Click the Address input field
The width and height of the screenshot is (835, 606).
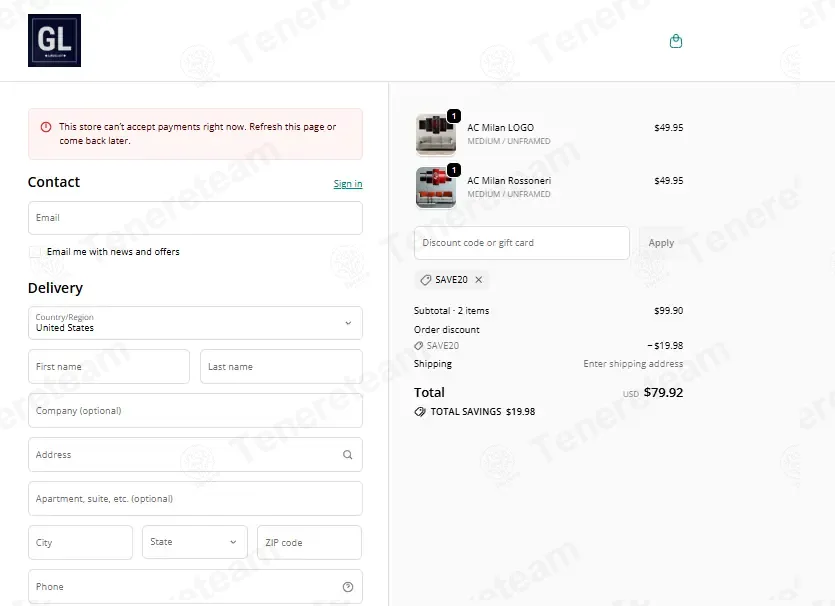coord(195,455)
